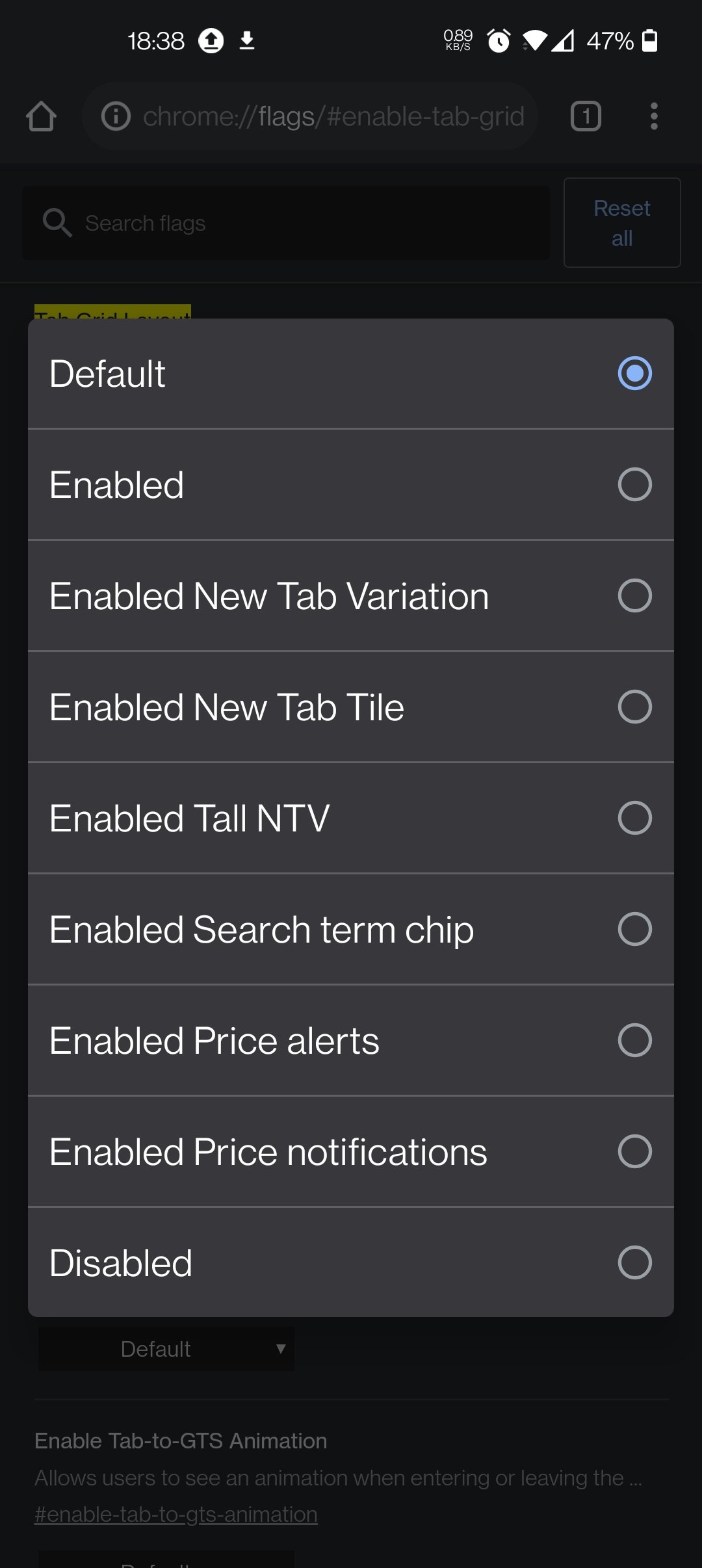Open the tab switcher showing 1 tab

click(x=586, y=117)
